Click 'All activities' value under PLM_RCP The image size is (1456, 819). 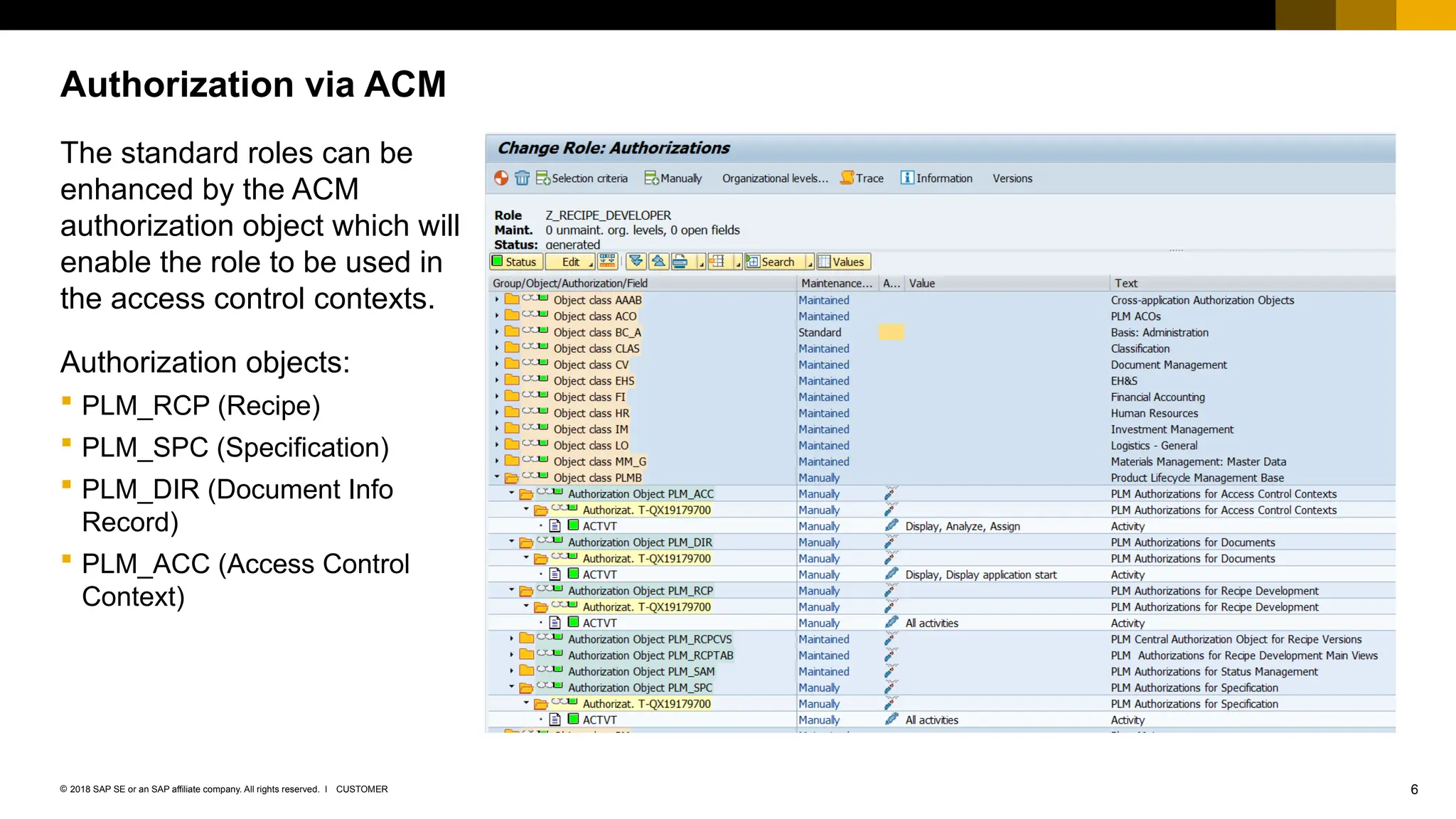tap(931, 623)
